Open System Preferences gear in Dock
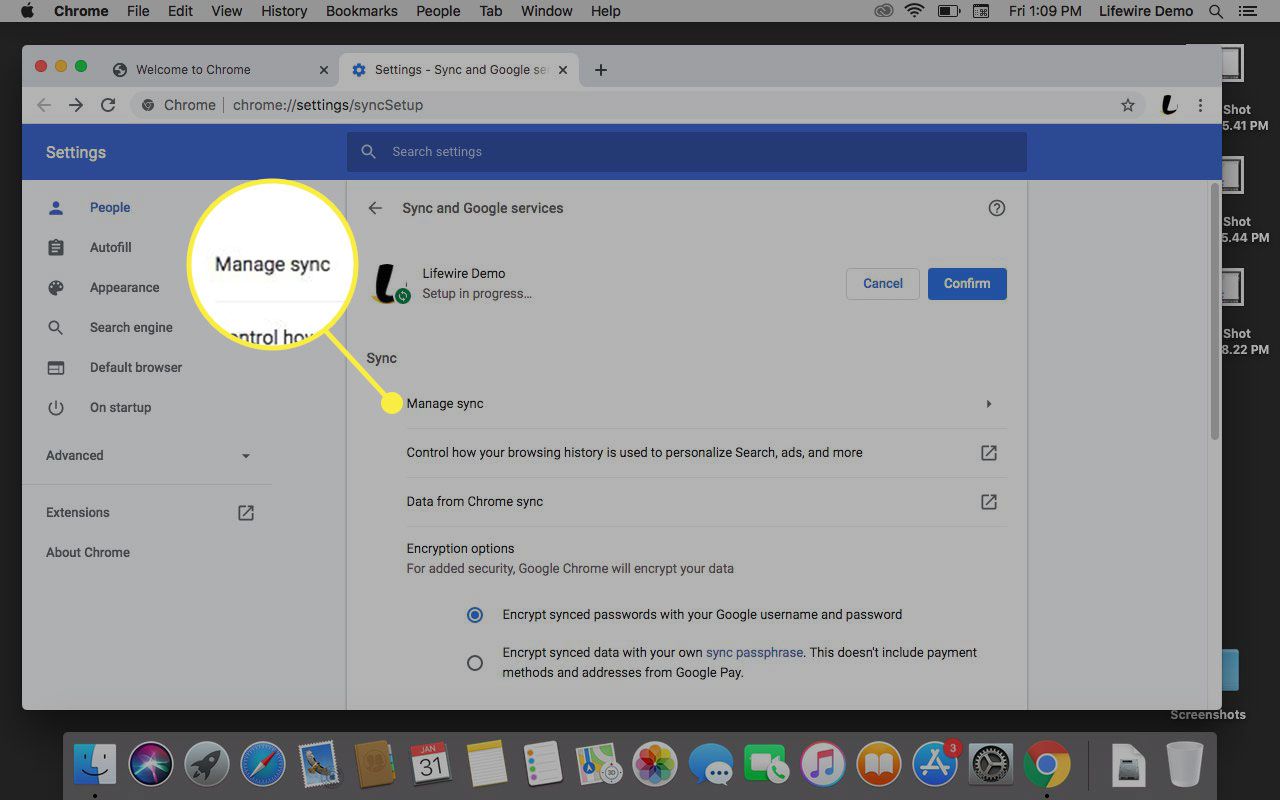The image size is (1280, 800). (991, 766)
